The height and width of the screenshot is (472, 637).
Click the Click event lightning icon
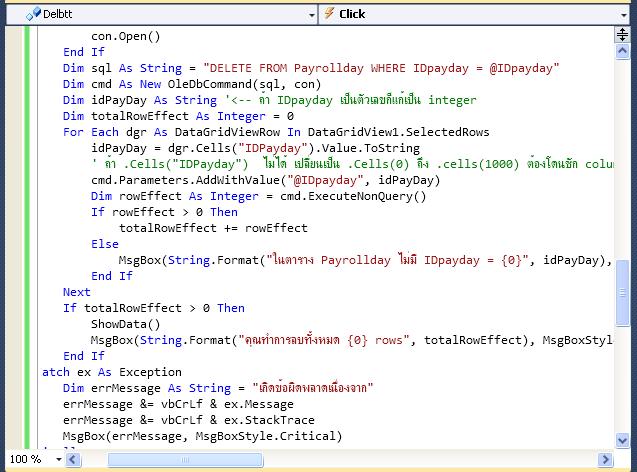tap(329, 14)
